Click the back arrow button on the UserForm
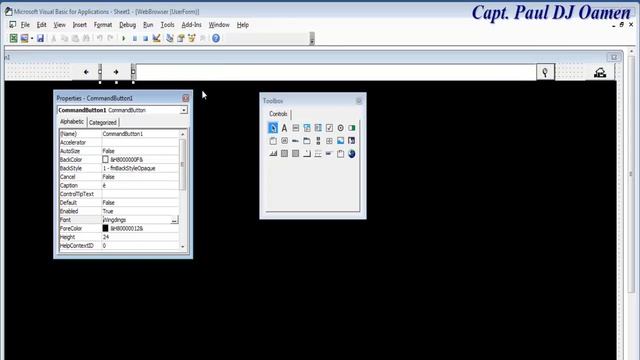Viewport: 640px width, 360px height. [x=86, y=72]
